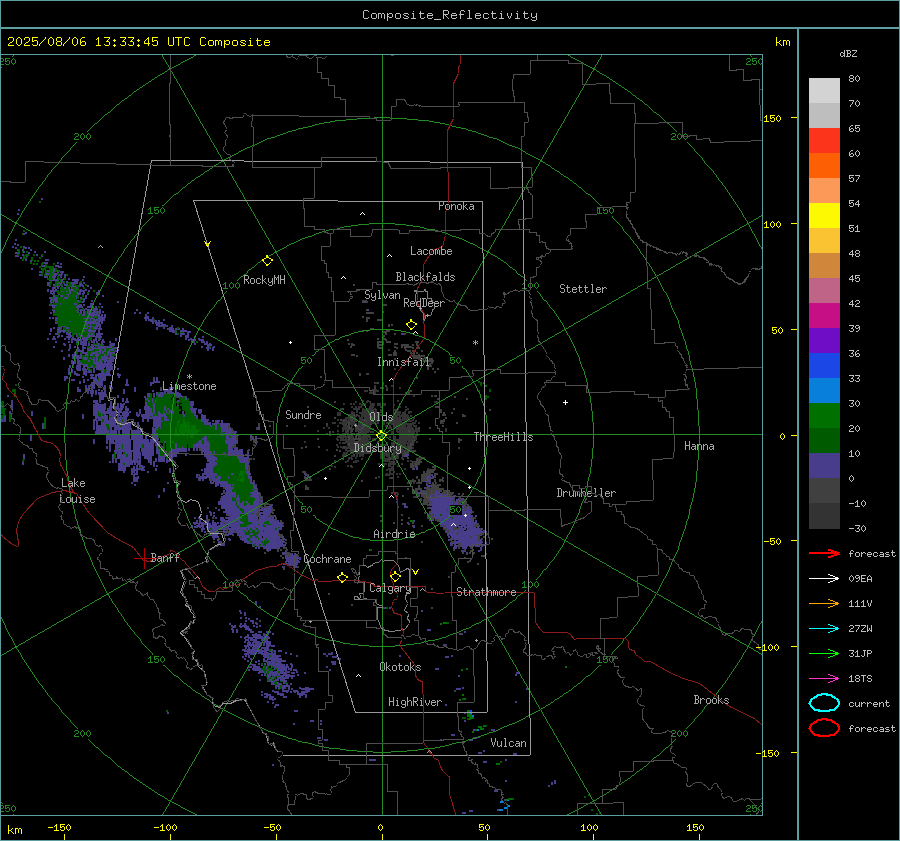The image size is (900, 841).
Task: Click the Lacombe city label
Action: point(431,251)
